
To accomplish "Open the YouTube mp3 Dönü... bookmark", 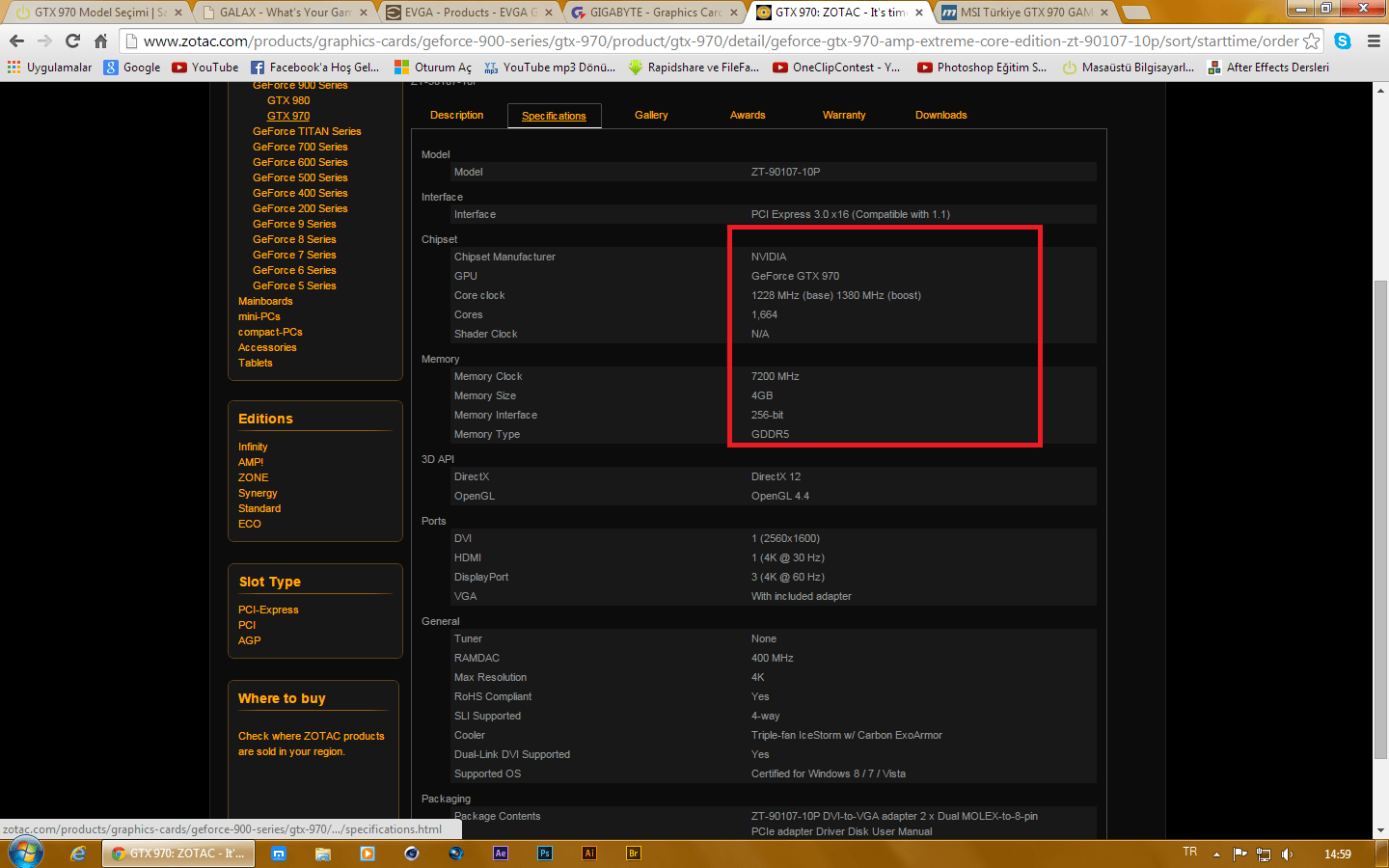I will pos(549,68).
